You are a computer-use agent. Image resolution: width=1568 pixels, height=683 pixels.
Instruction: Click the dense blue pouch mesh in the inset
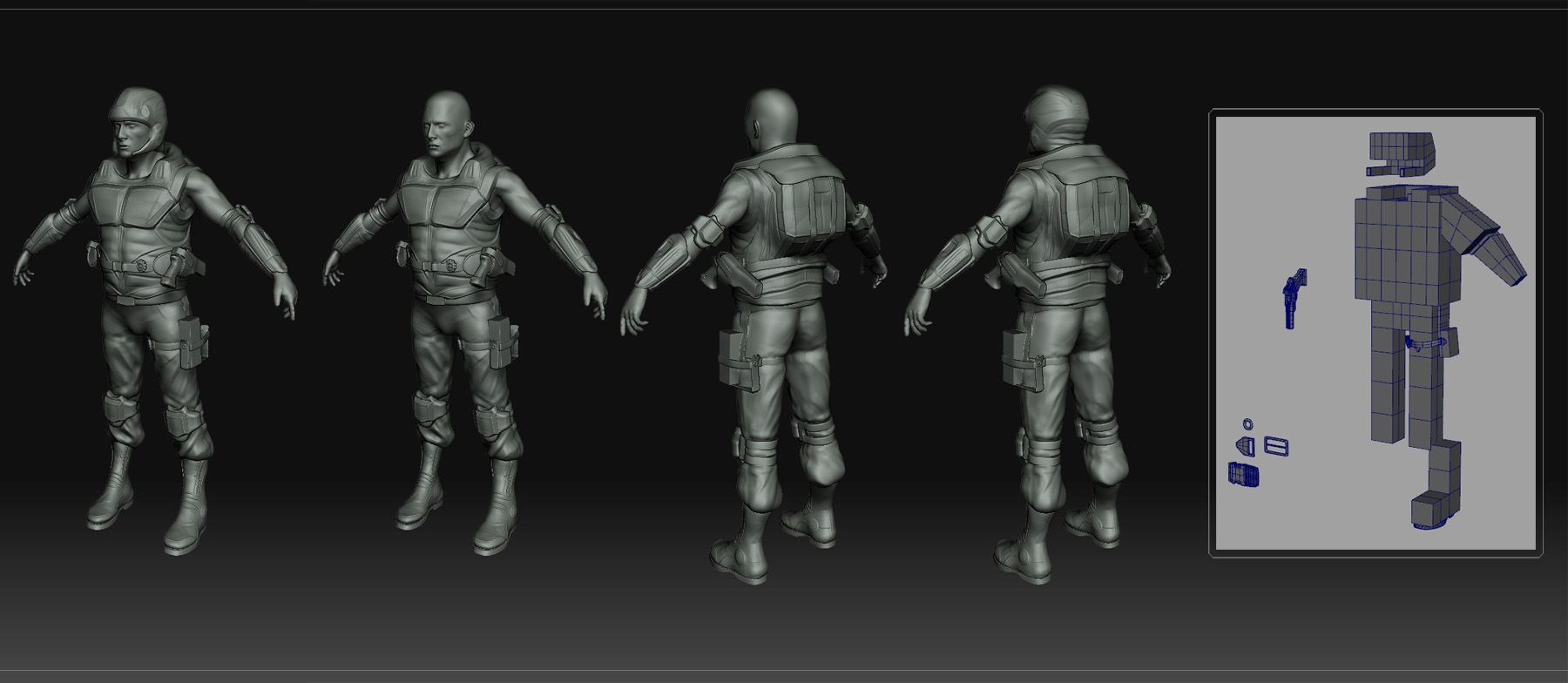point(1243,475)
